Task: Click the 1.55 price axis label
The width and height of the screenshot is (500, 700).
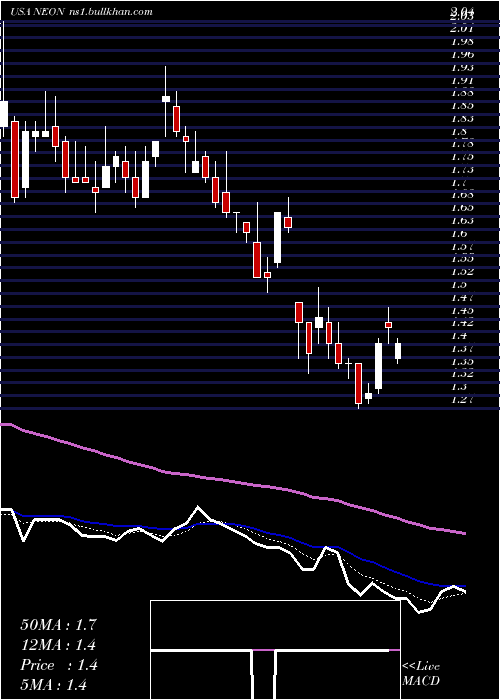Action: click(x=462, y=258)
